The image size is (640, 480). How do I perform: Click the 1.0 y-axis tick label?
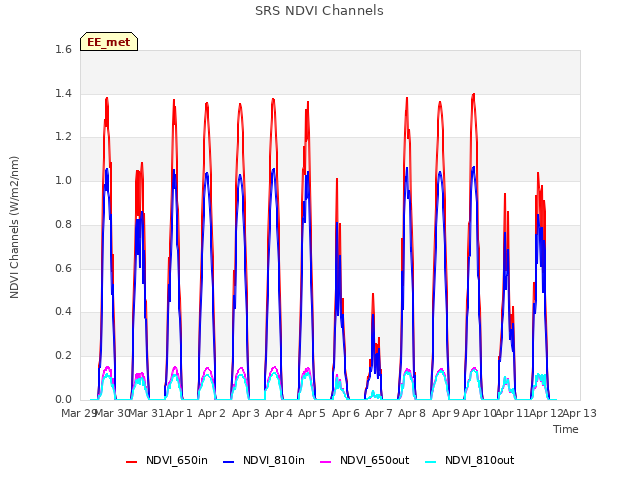tap(63, 180)
